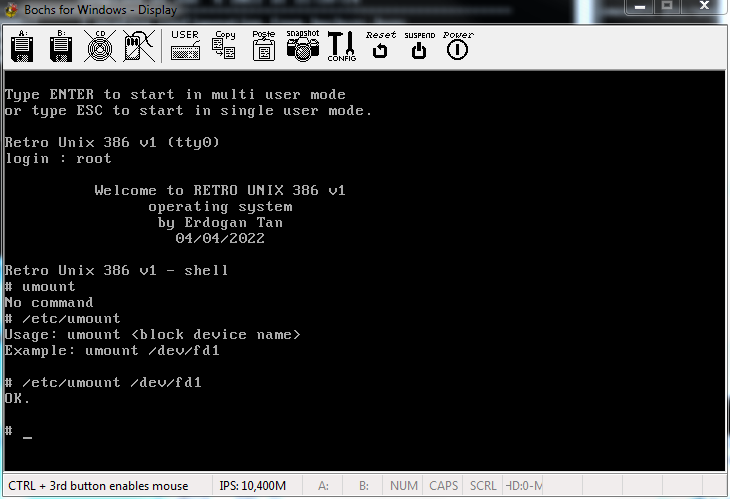The width and height of the screenshot is (730, 499).
Task: Click the Reset emulator icon
Action: coord(380,46)
